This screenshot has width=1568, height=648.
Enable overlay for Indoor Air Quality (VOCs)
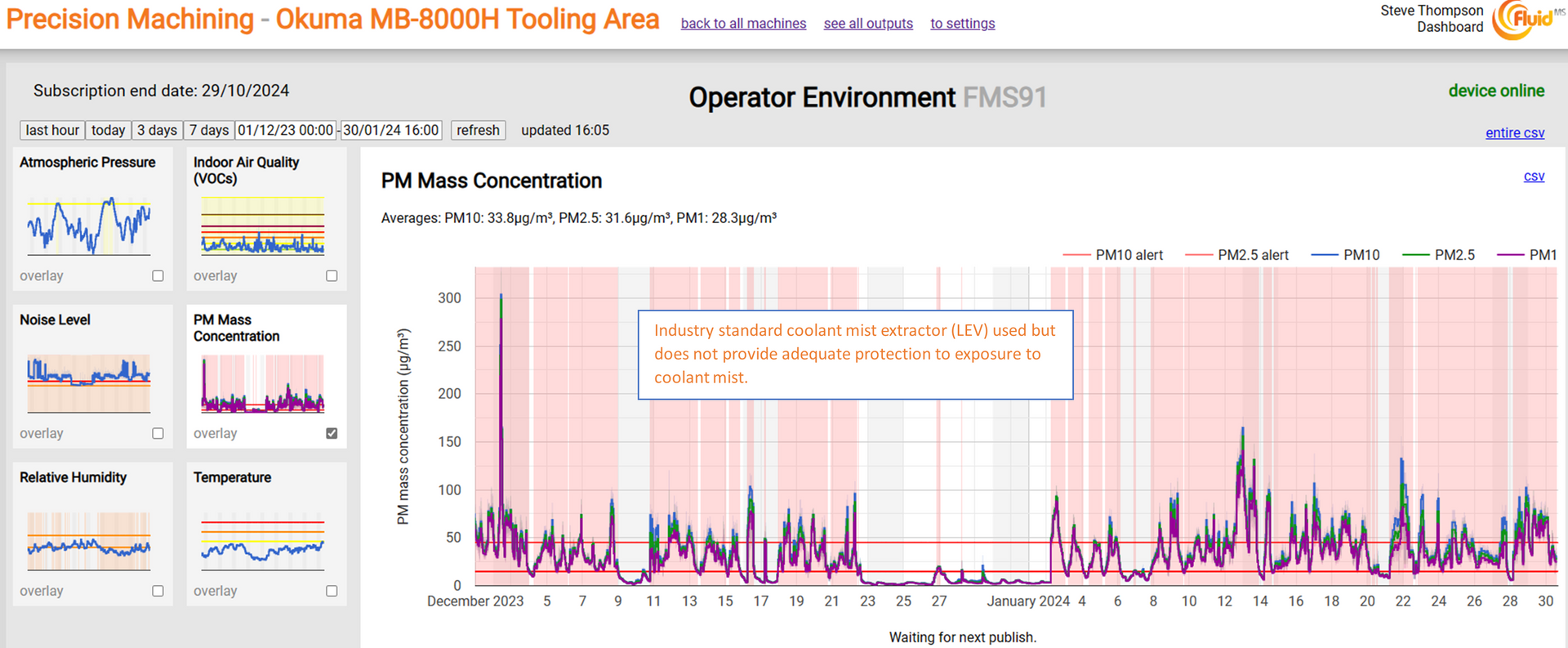332,276
